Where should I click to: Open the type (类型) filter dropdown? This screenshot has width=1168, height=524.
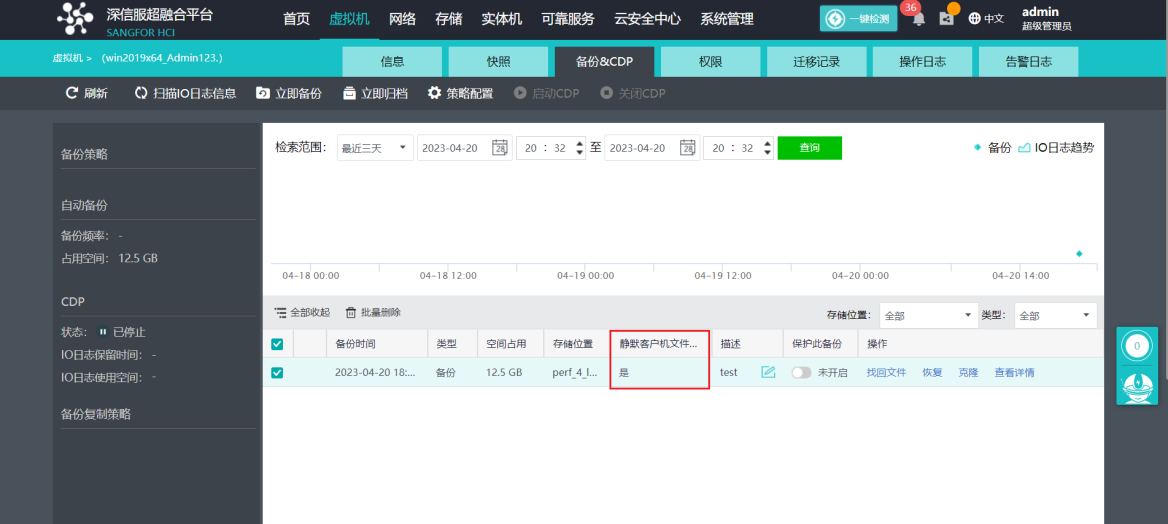pyautogui.click(x=1054, y=315)
